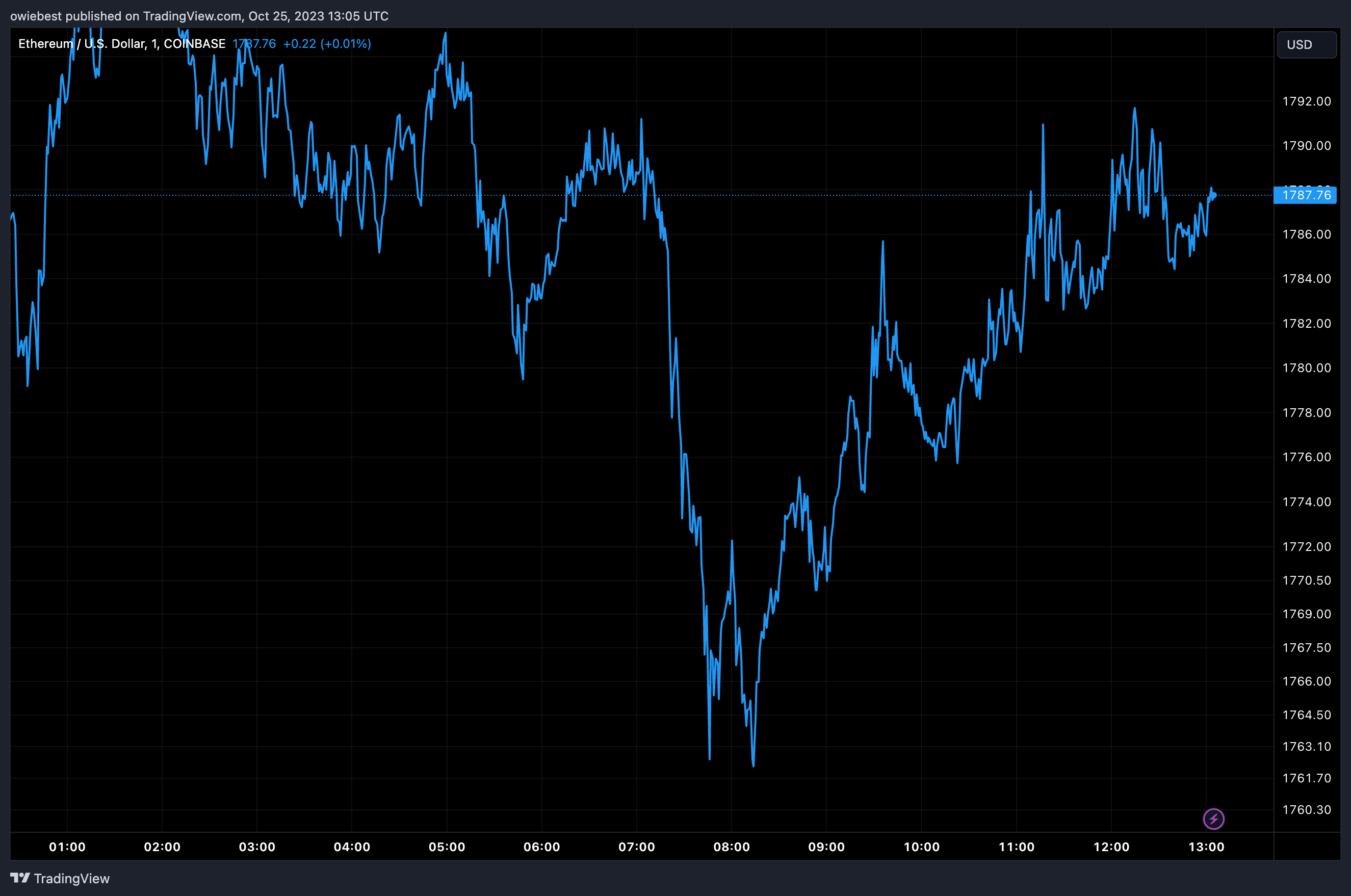Click the 10:00 time axis label
1351x896 pixels.
(921, 847)
